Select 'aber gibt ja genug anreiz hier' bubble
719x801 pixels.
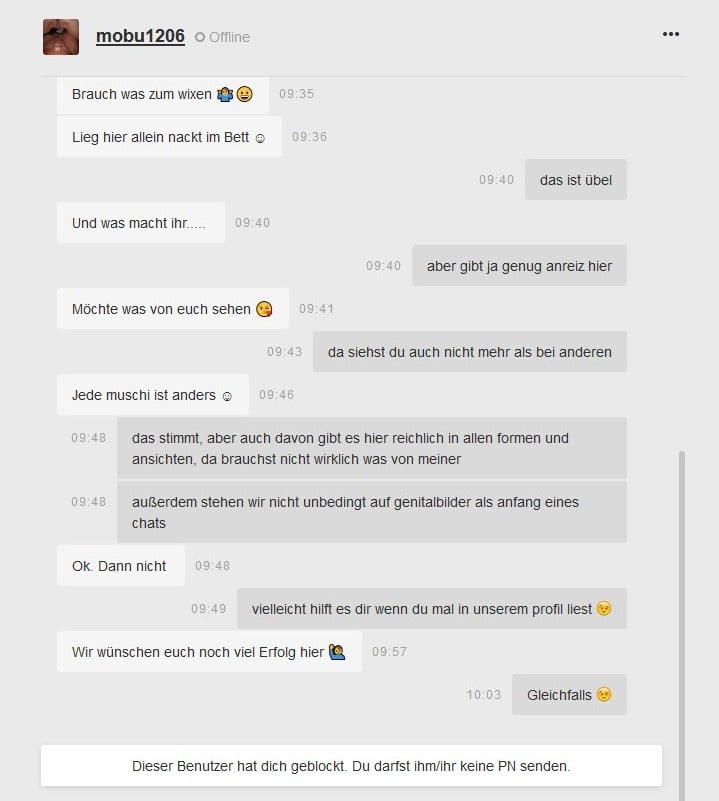[519, 266]
